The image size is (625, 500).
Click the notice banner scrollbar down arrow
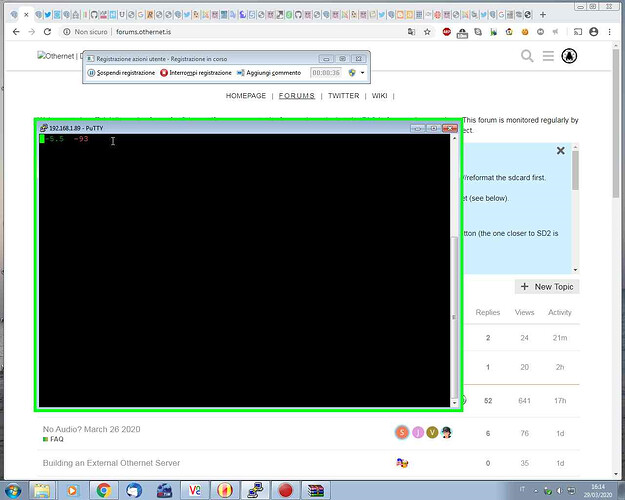pos(575,270)
